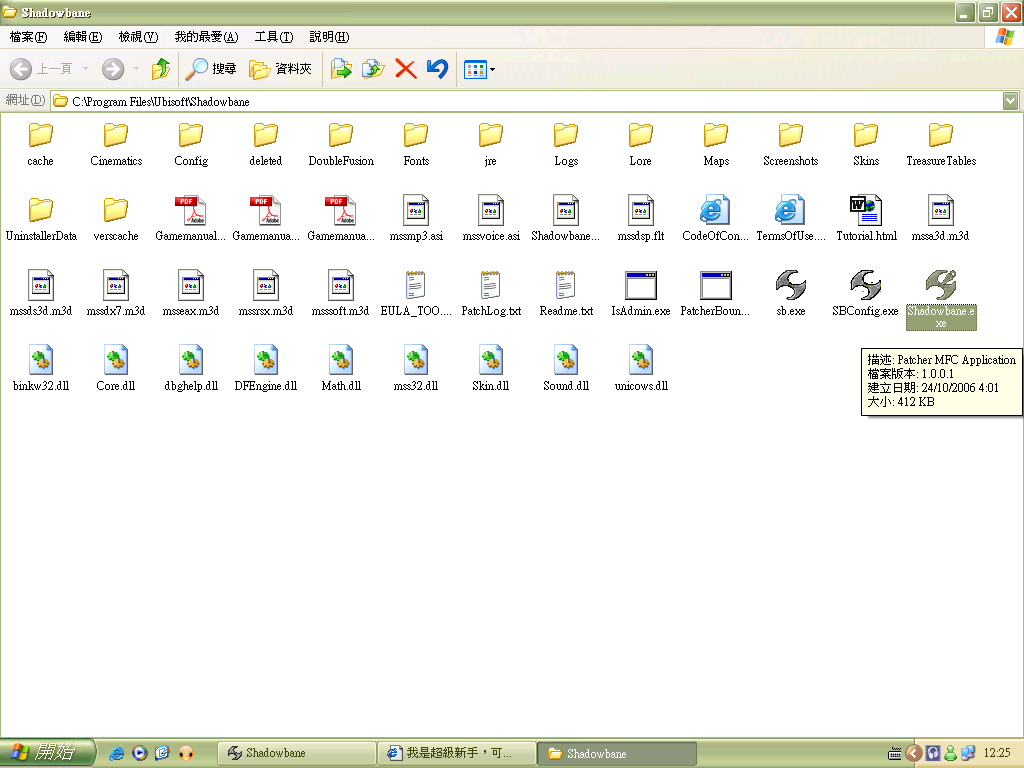Switch to the Shadowbane game taskbar button
The width and height of the screenshot is (1024, 768).
[296, 754]
